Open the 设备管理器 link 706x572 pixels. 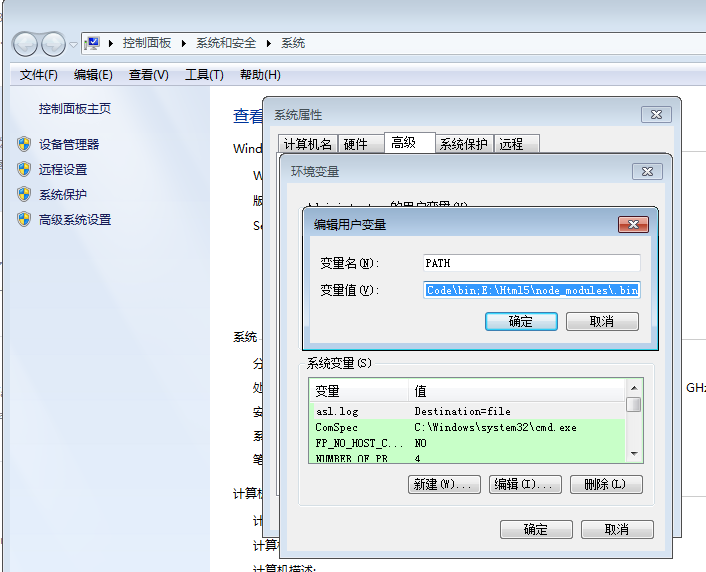(x=69, y=145)
